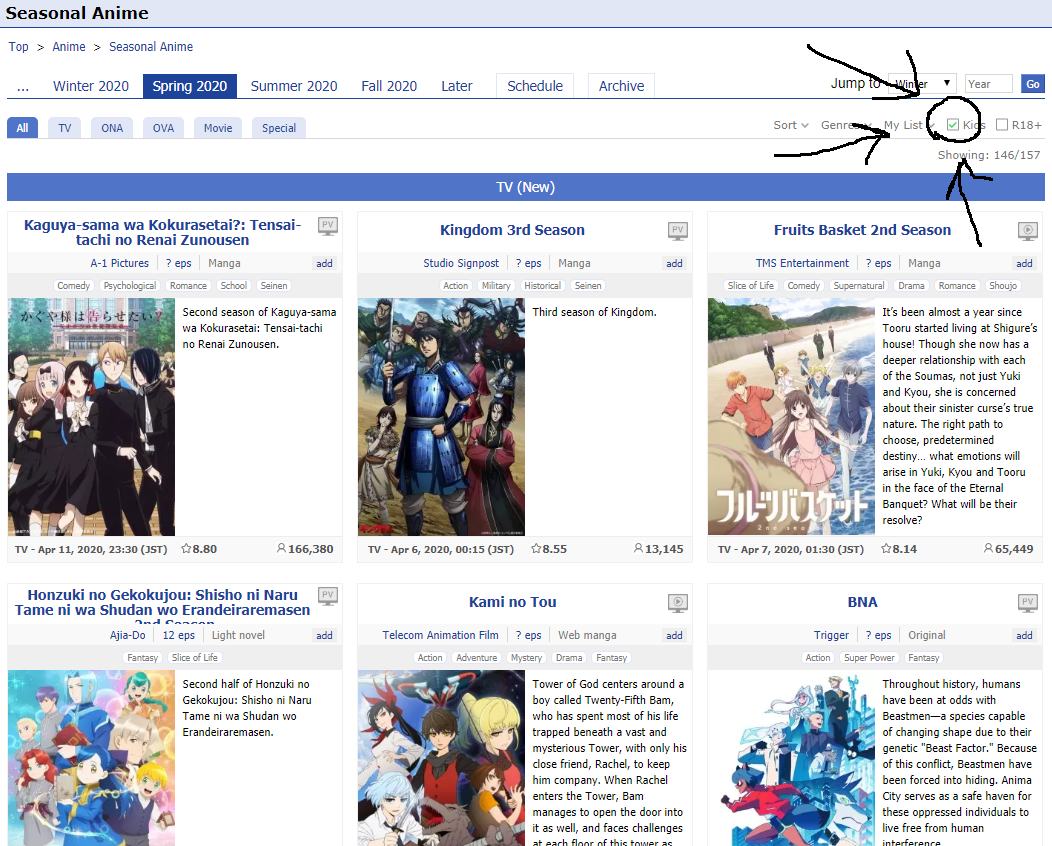Screen dimensions: 1052x846
Task: Add Kami no Tou to my list
Action: 674,635
